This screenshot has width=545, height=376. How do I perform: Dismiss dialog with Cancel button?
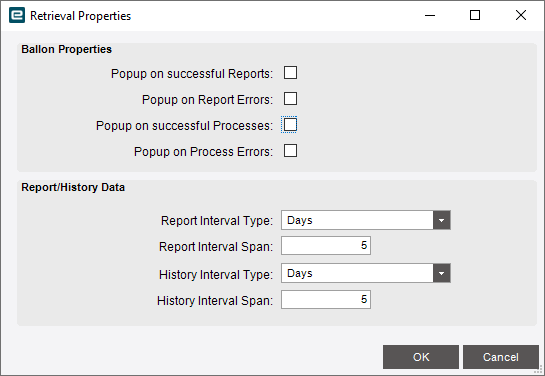pos(501,357)
